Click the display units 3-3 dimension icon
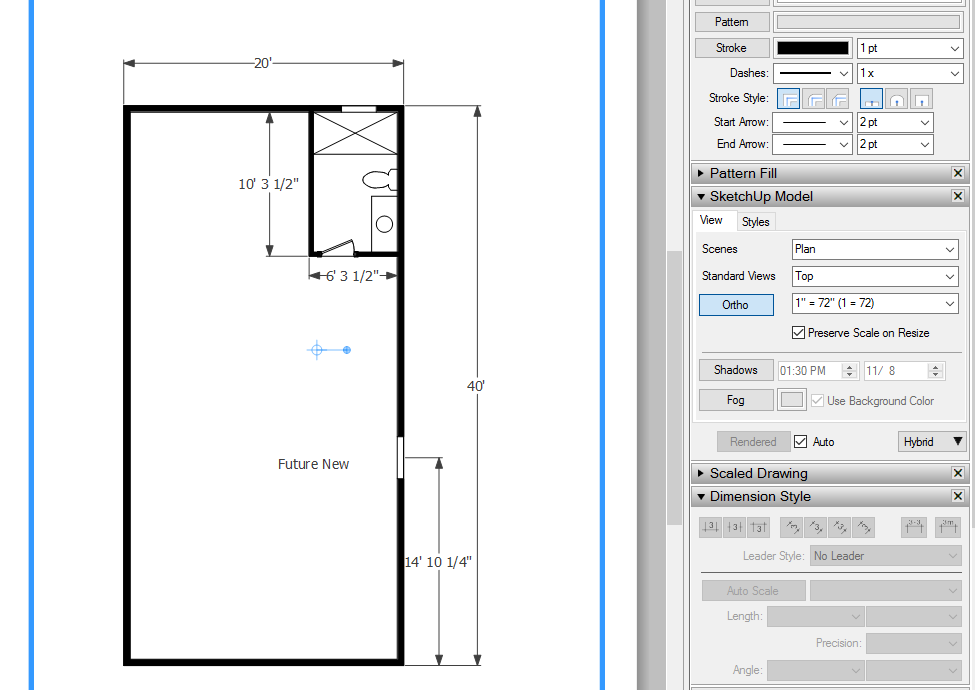The image size is (975, 690). click(x=914, y=527)
